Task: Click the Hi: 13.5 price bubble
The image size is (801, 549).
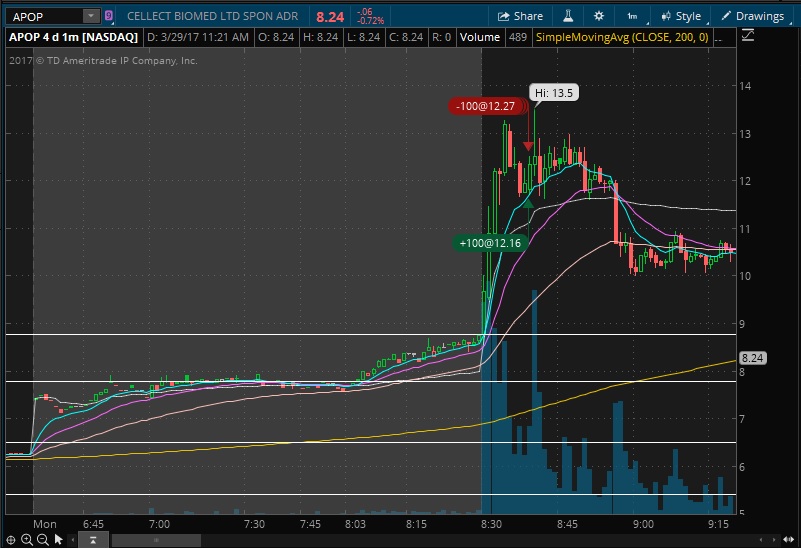Action: coord(554,93)
